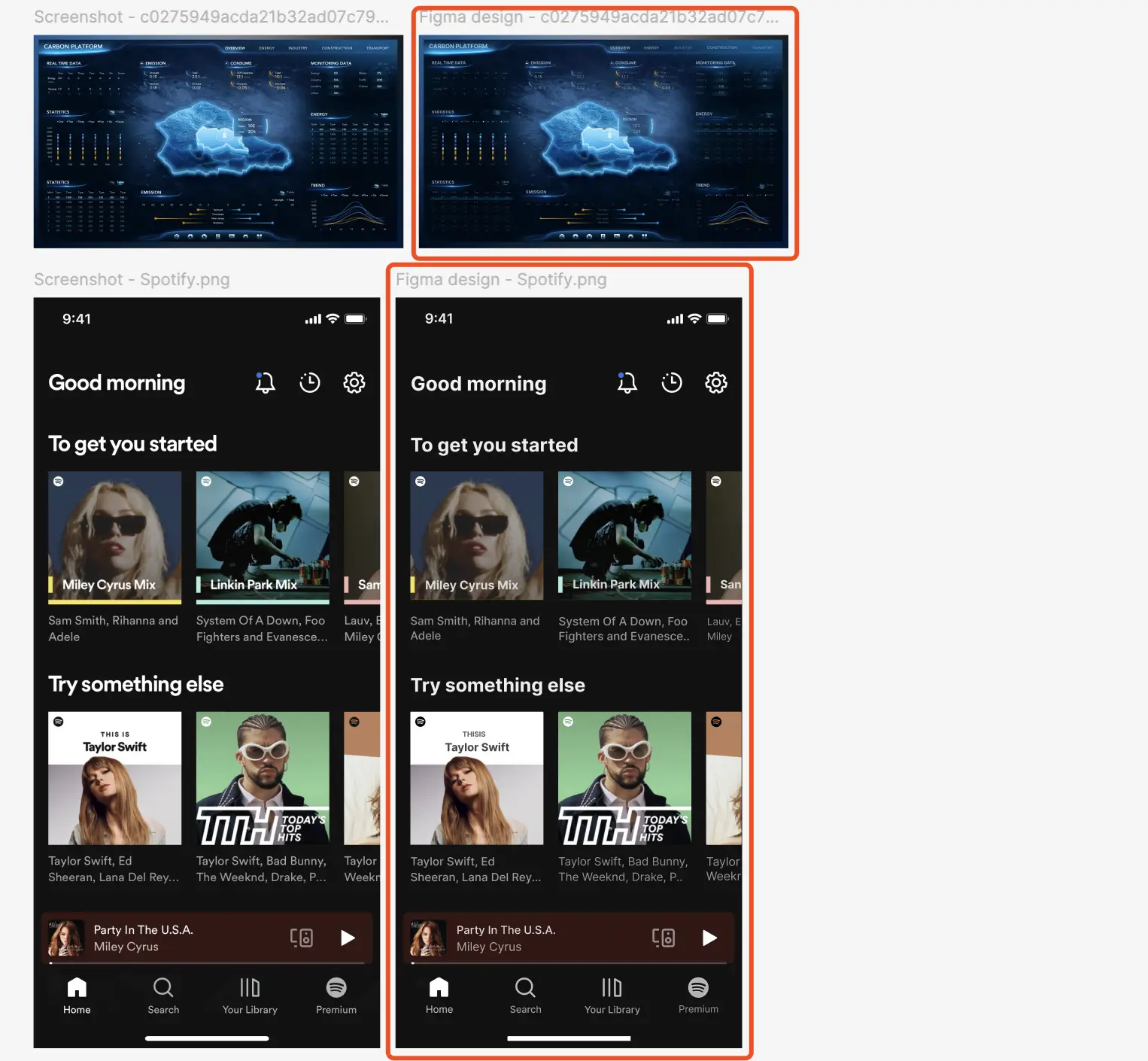This screenshot has width=1148, height=1061.
Task: Click the This Is Taylor Swift cover in the Screenshot frame
Action: (114, 778)
